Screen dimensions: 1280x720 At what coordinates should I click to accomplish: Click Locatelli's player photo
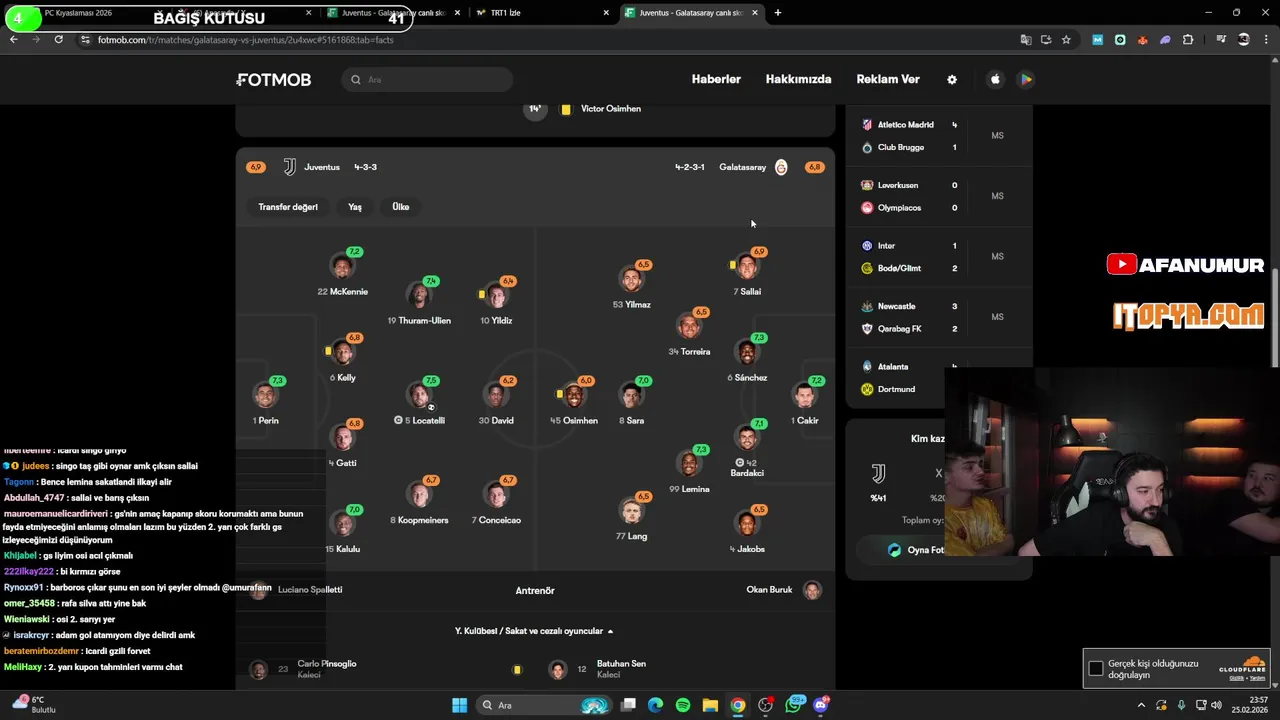[x=421, y=396]
